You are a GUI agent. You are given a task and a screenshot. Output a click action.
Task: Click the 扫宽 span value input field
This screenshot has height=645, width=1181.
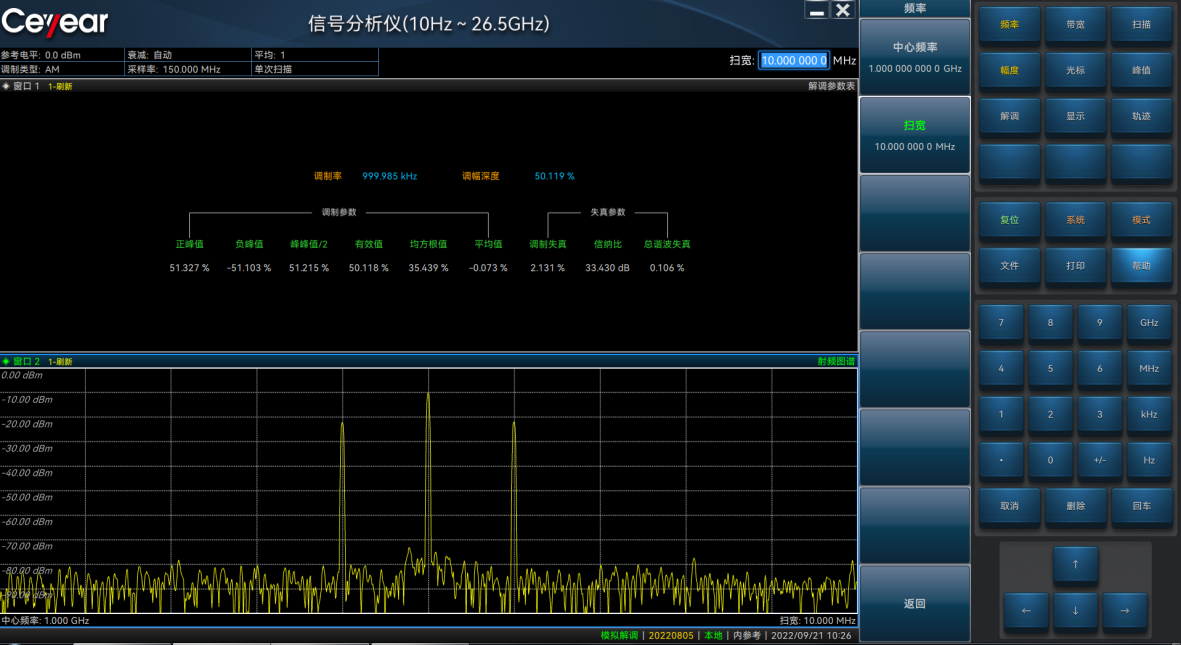tap(794, 60)
